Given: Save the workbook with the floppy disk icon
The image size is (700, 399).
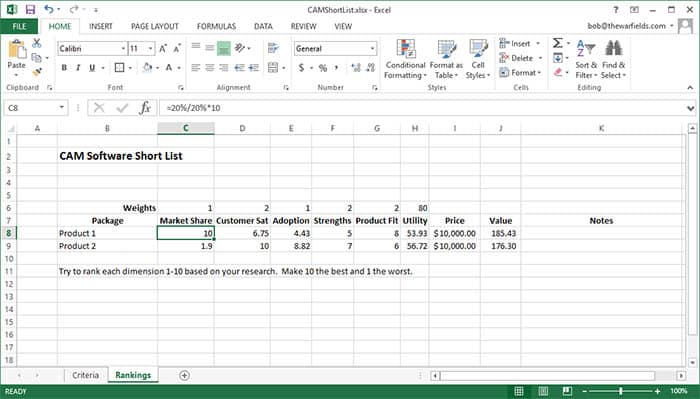Looking at the screenshot, I should [30, 9].
